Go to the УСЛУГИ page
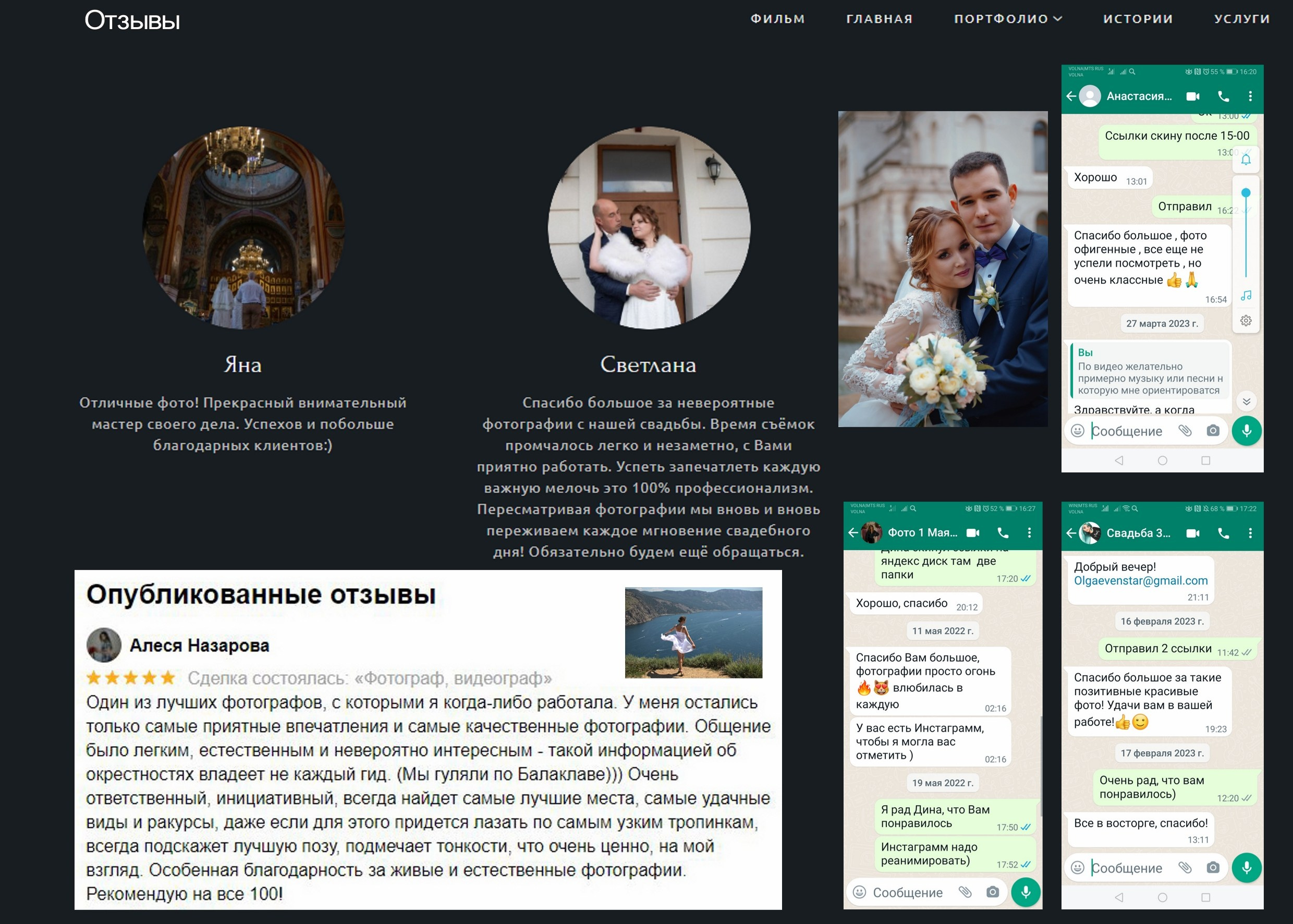Viewport: 1293px width, 924px height. [1242, 19]
